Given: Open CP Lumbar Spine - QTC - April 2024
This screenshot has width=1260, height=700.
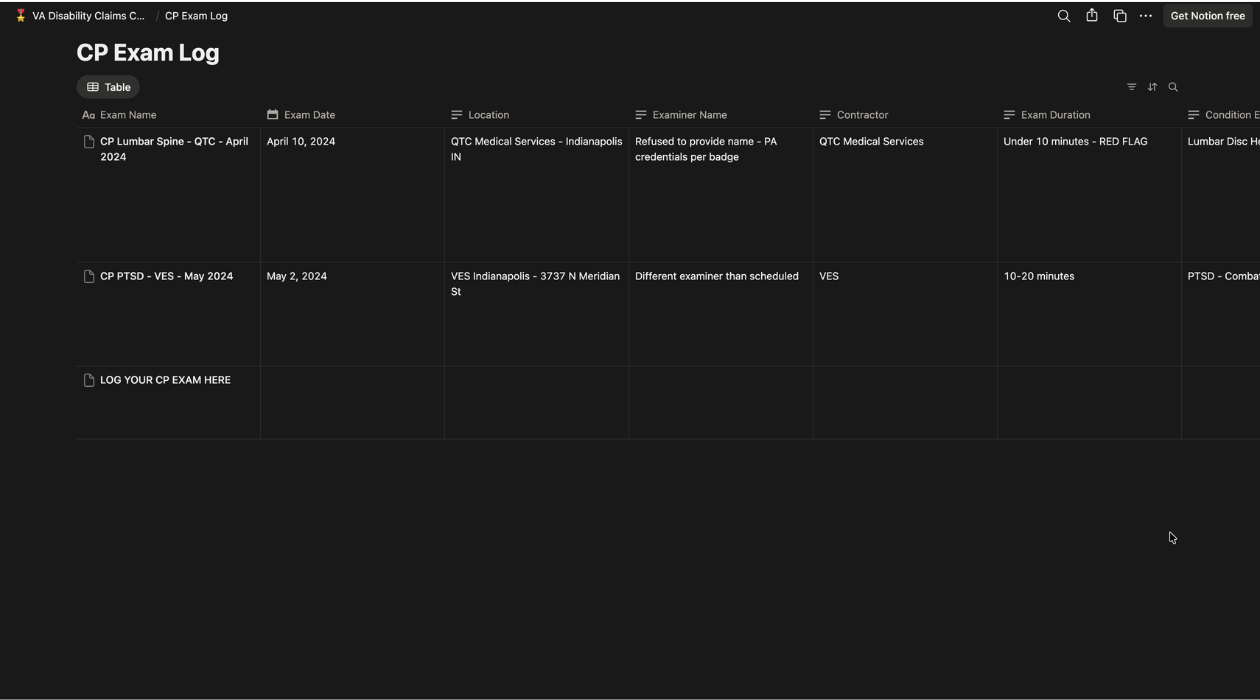Looking at the screenshot, I should pos(174,149).
